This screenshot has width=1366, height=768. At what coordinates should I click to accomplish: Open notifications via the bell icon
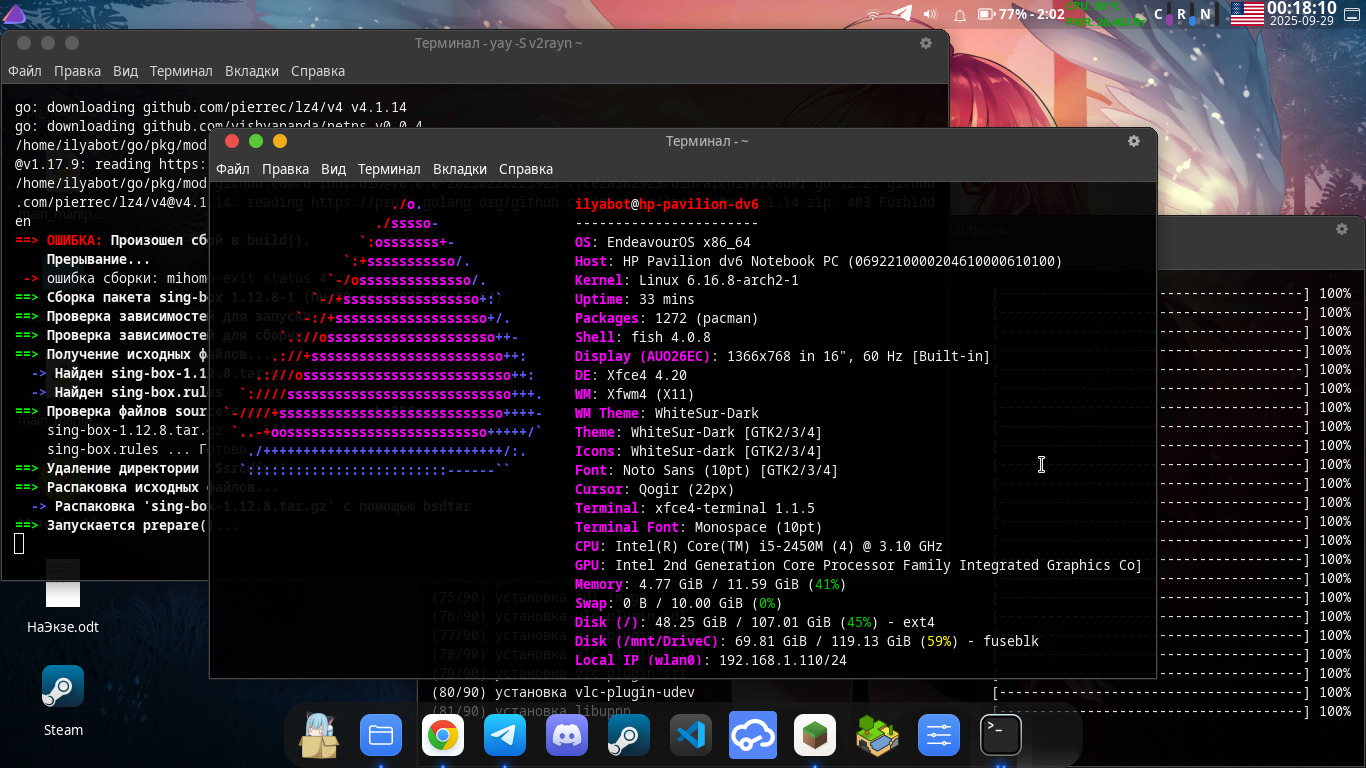coord(959,15)
